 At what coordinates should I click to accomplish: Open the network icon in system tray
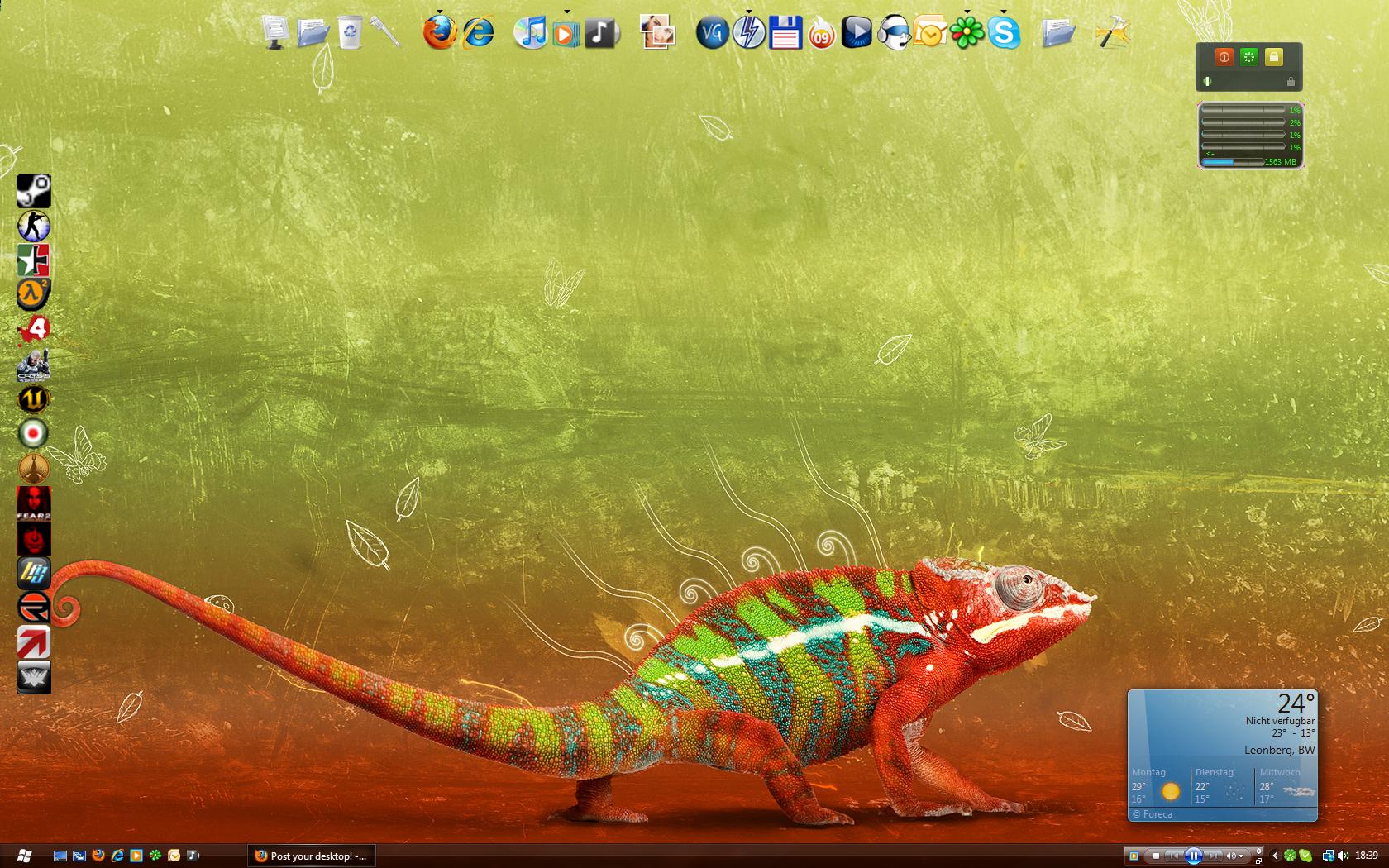[1328, 856]
